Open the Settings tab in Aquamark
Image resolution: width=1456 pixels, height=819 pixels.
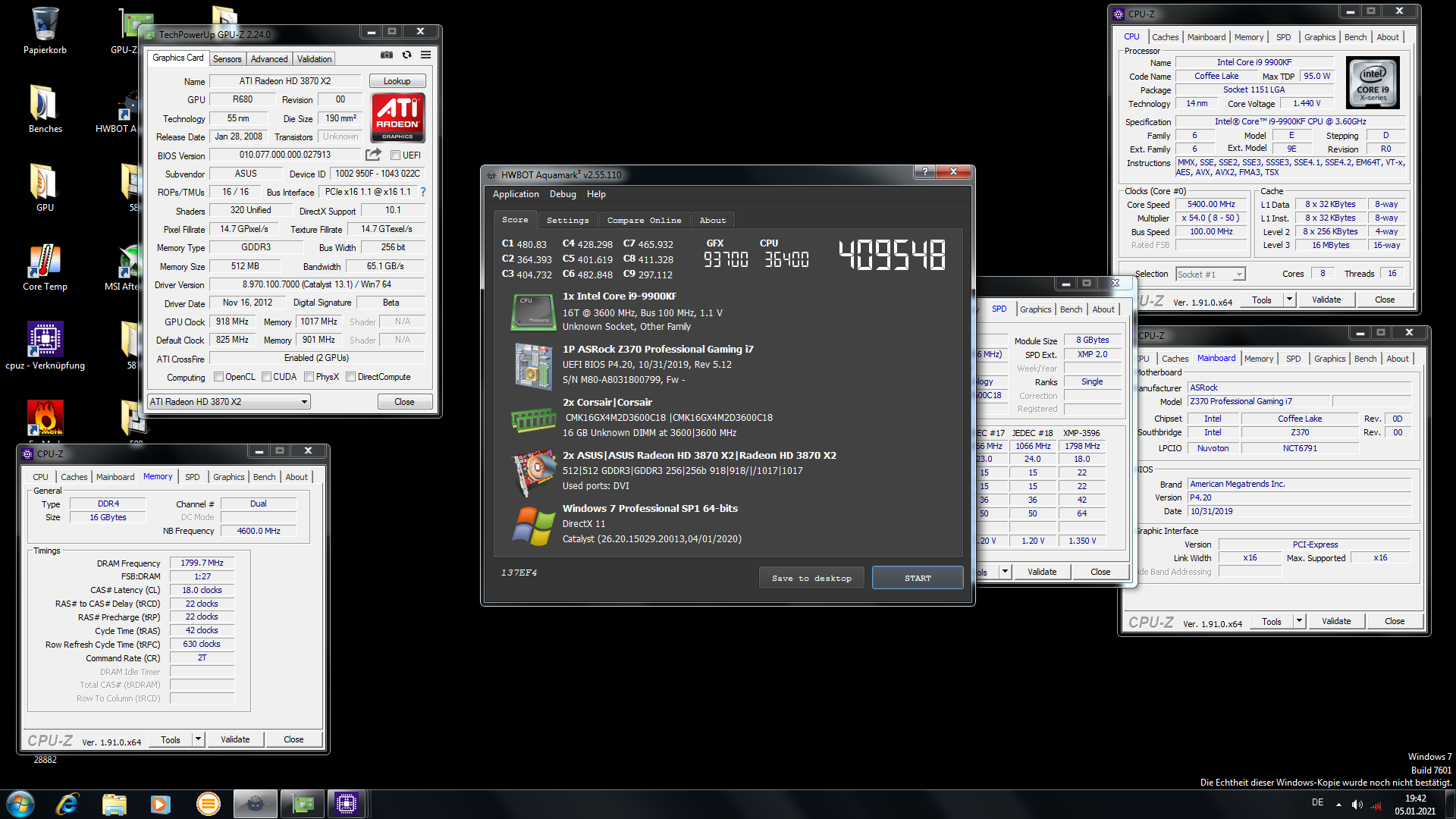coord(567,220)
